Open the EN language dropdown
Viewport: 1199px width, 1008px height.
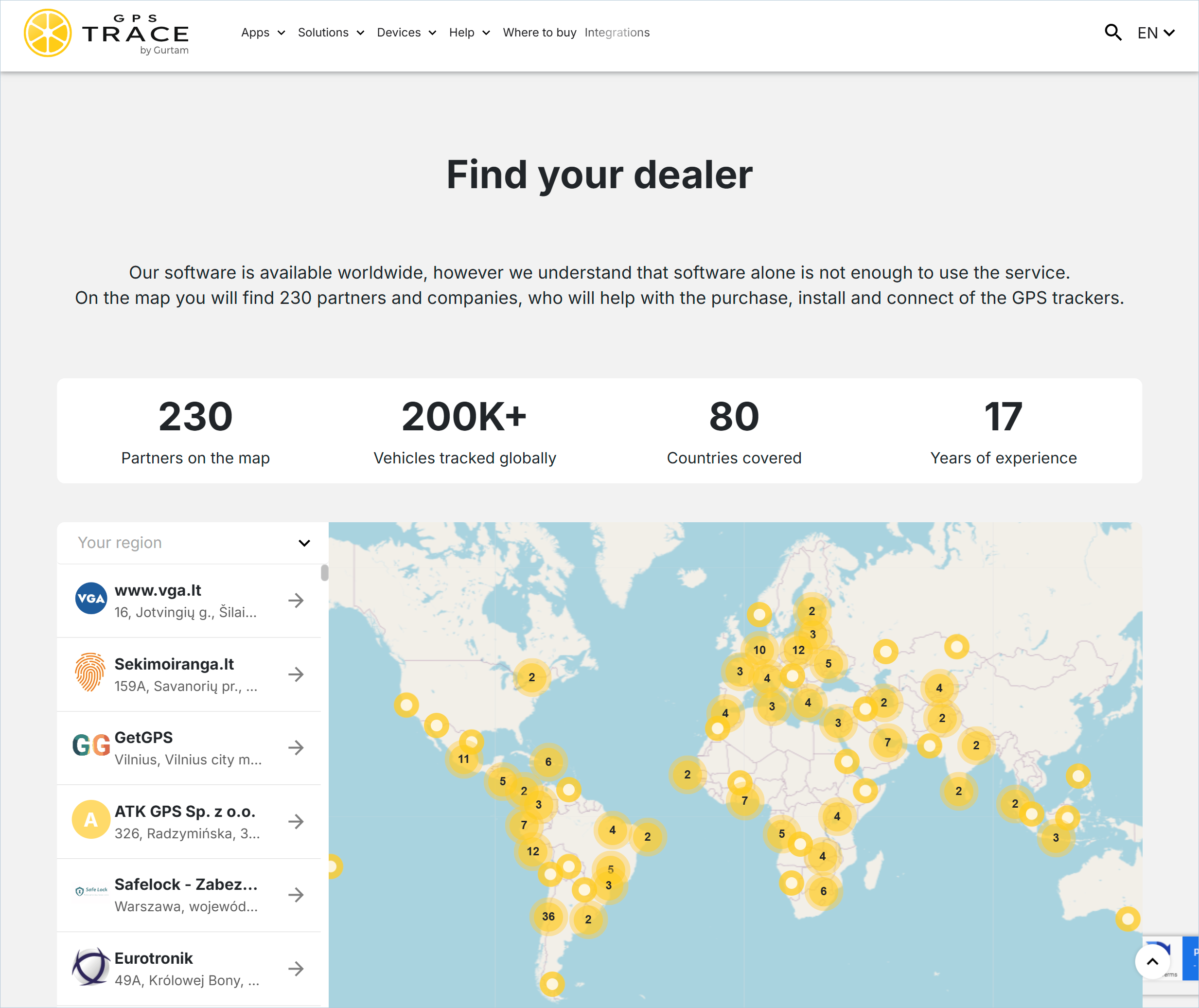(x=1156, y=33)
